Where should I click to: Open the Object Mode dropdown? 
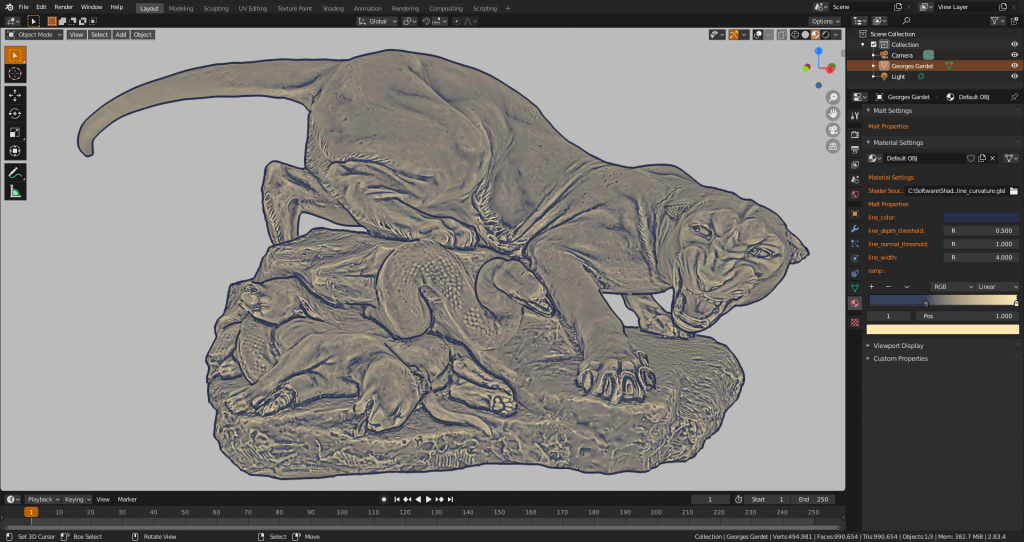[34, 34]
